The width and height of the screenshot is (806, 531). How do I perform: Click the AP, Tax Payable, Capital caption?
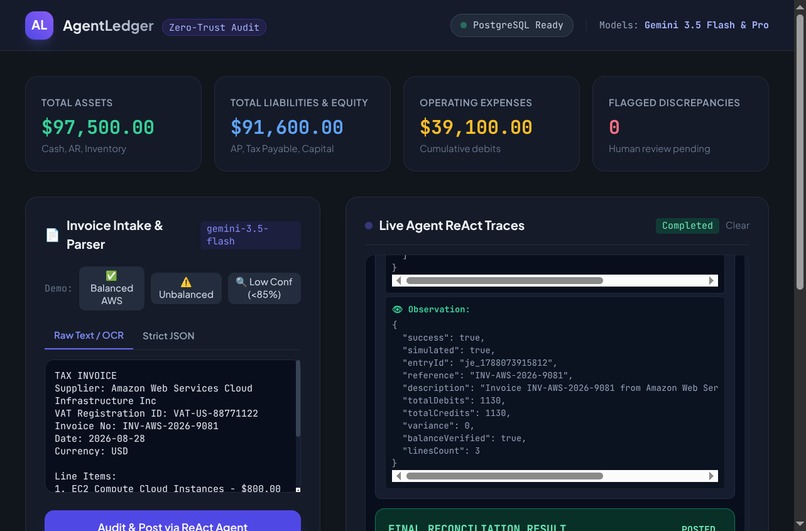tap(282, 149)
